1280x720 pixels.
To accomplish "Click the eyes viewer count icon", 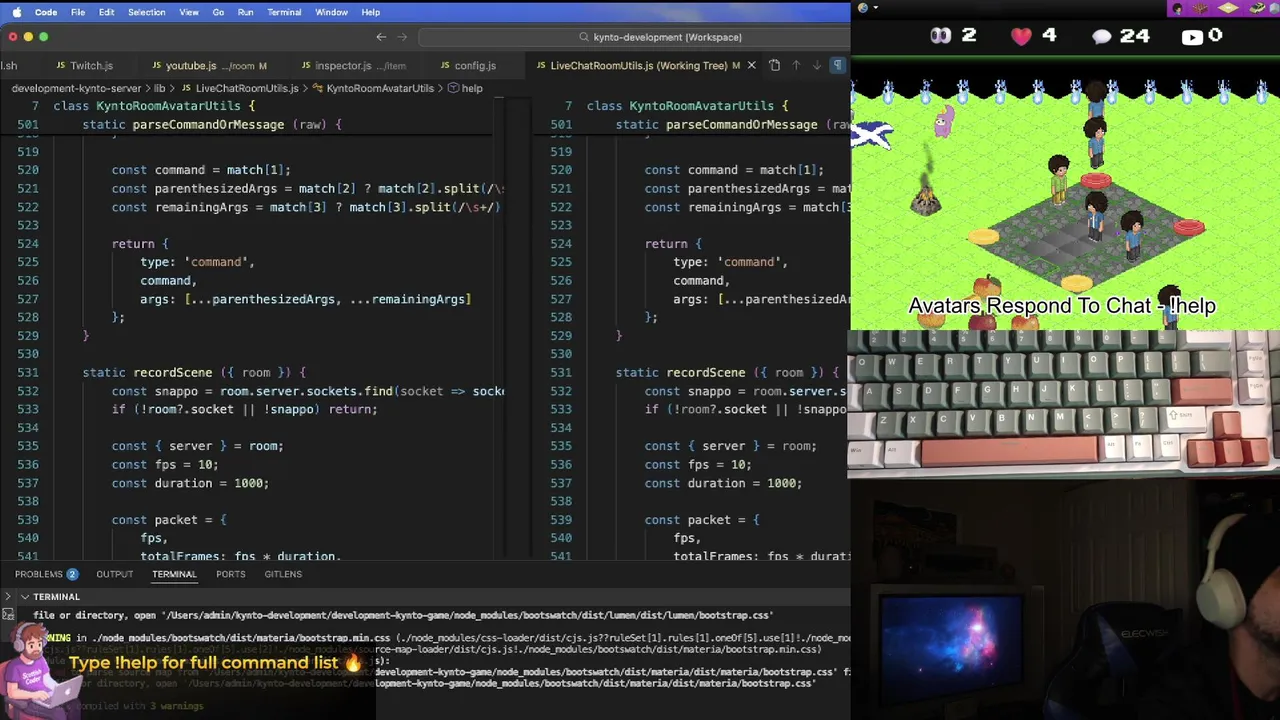I will pos(941,36).
